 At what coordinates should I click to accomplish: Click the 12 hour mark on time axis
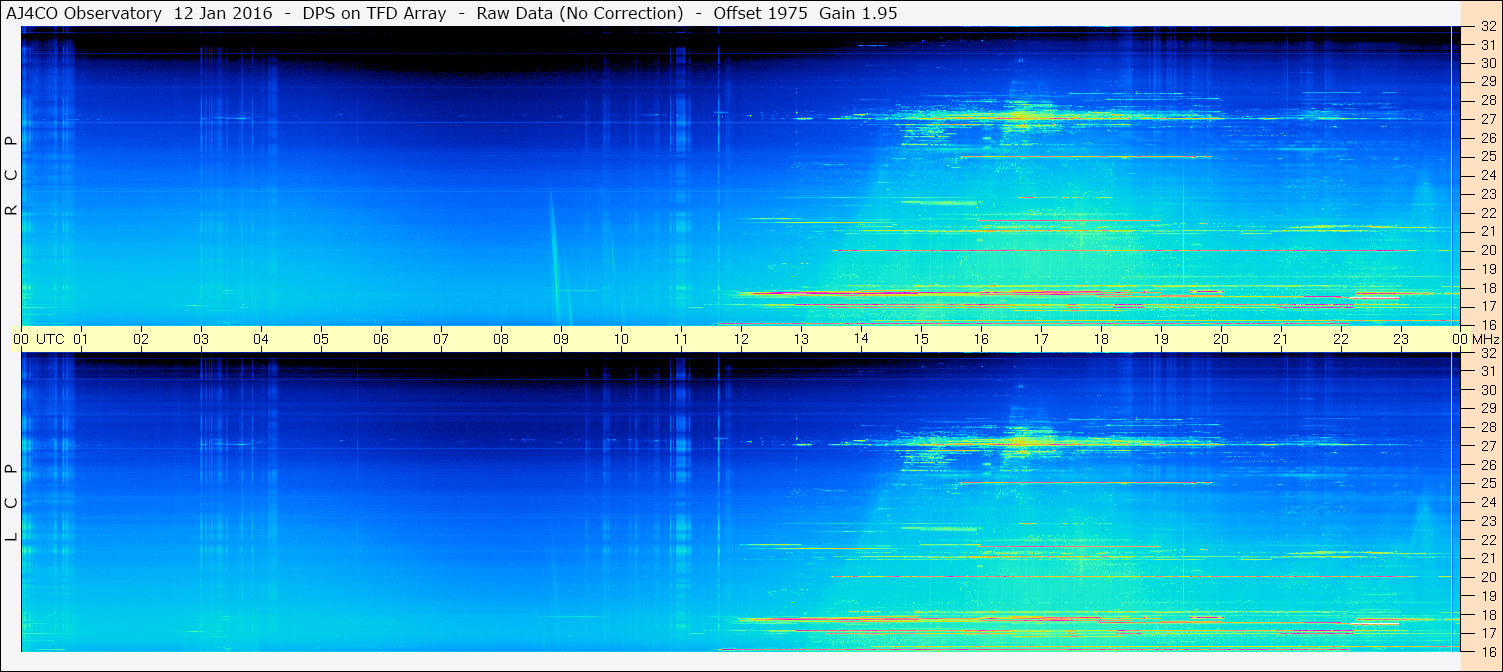coord(741,339)
